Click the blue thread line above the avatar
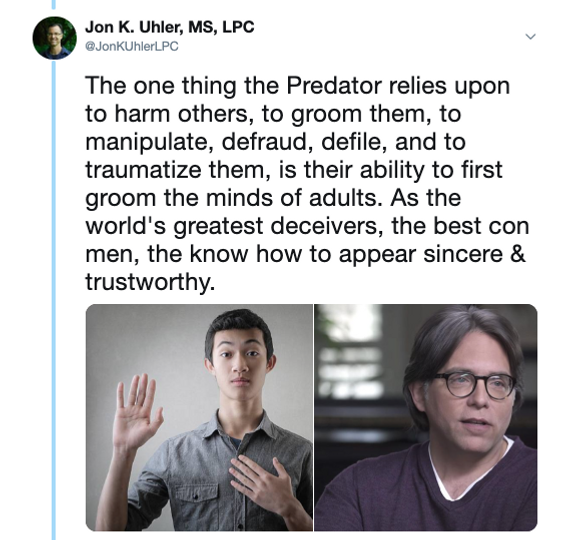Image resolution: width=564 pixels, height=540 pixels. tap(54, 4)
